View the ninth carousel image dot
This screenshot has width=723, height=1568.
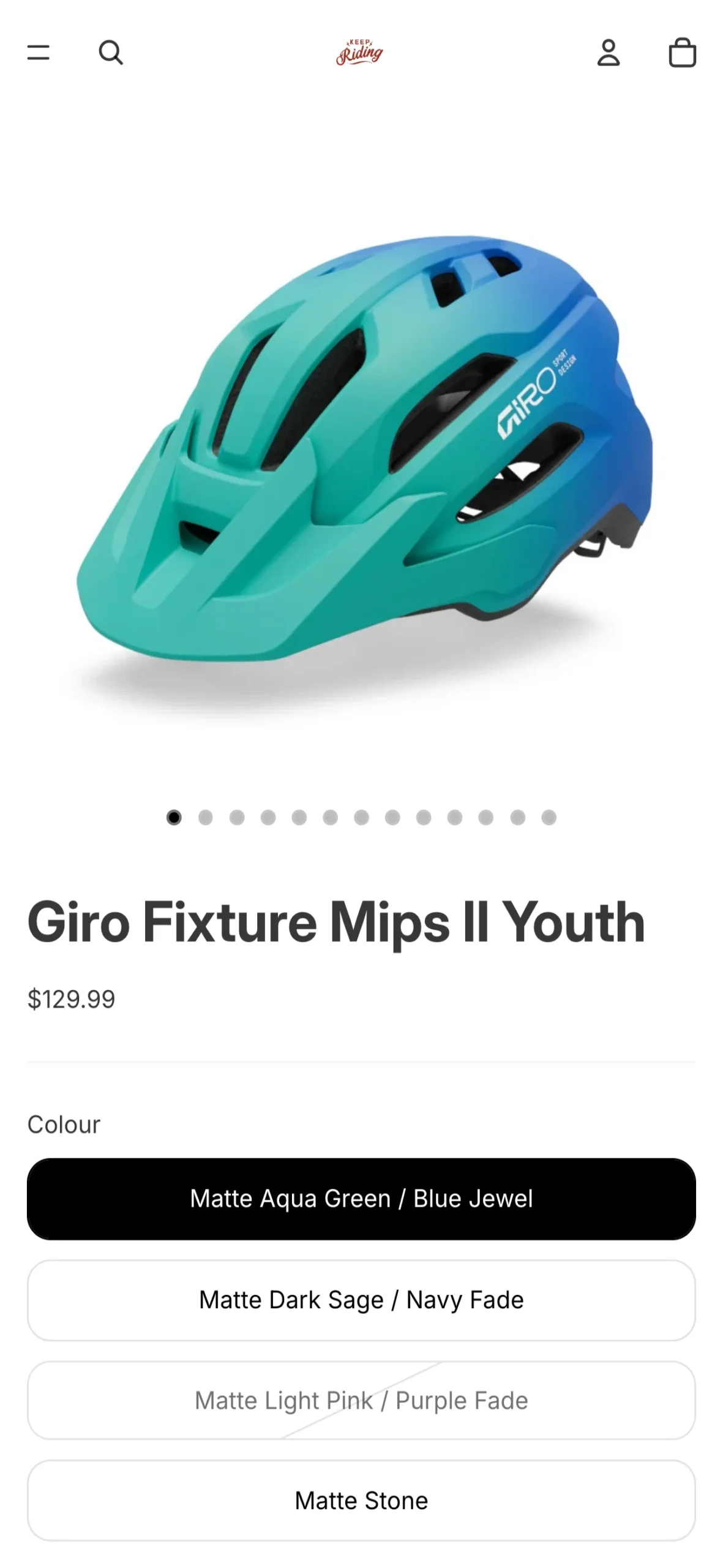point(424,818)
